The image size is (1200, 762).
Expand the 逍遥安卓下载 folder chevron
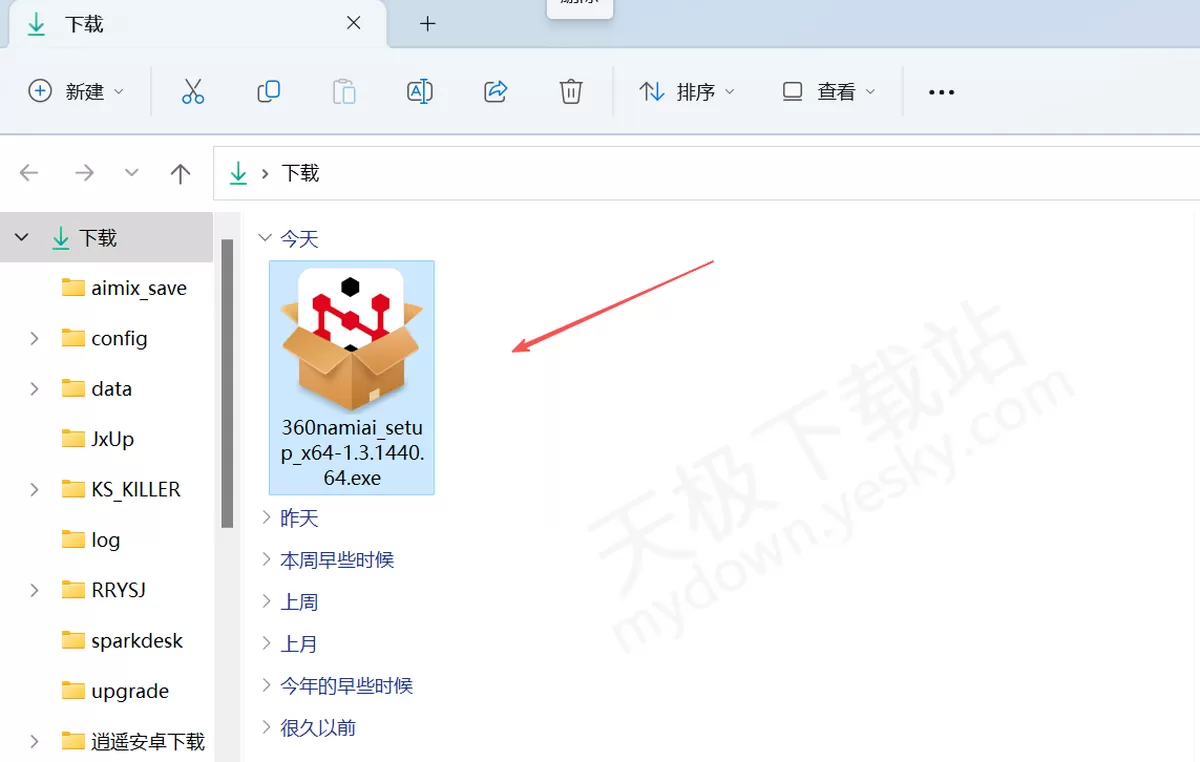point(34,741)
